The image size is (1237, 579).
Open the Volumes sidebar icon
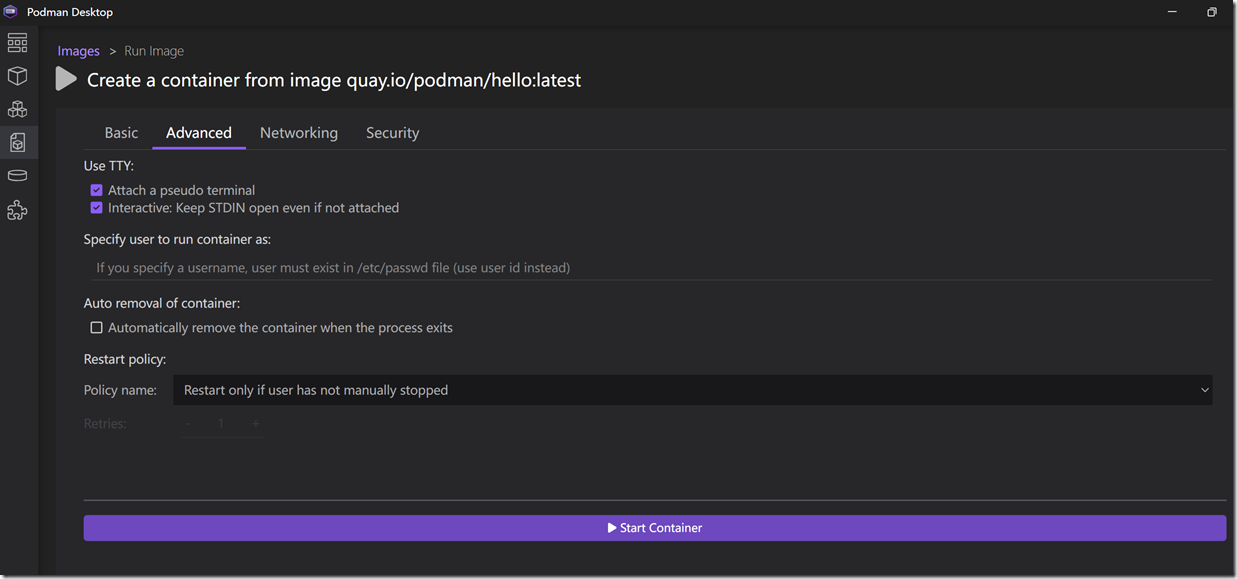17,176
